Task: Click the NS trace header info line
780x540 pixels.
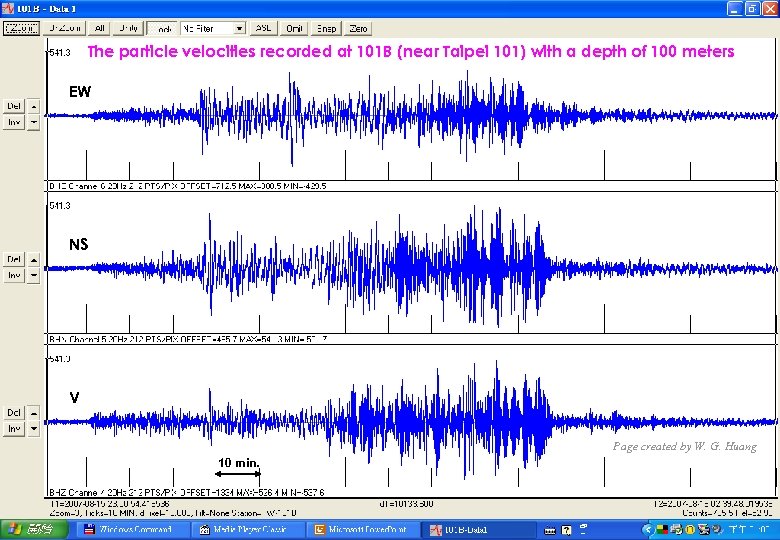Action: click(x=188, y=339)
